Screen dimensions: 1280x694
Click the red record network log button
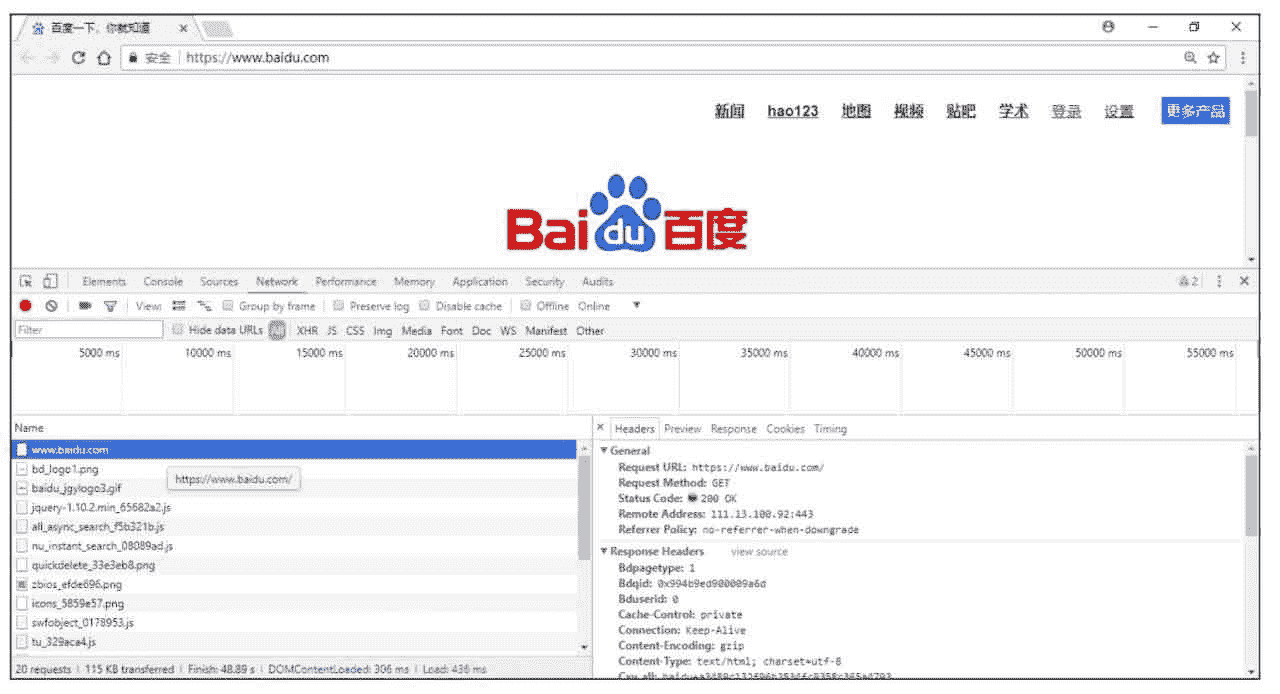pyautogui.click(x=26, y=306)
